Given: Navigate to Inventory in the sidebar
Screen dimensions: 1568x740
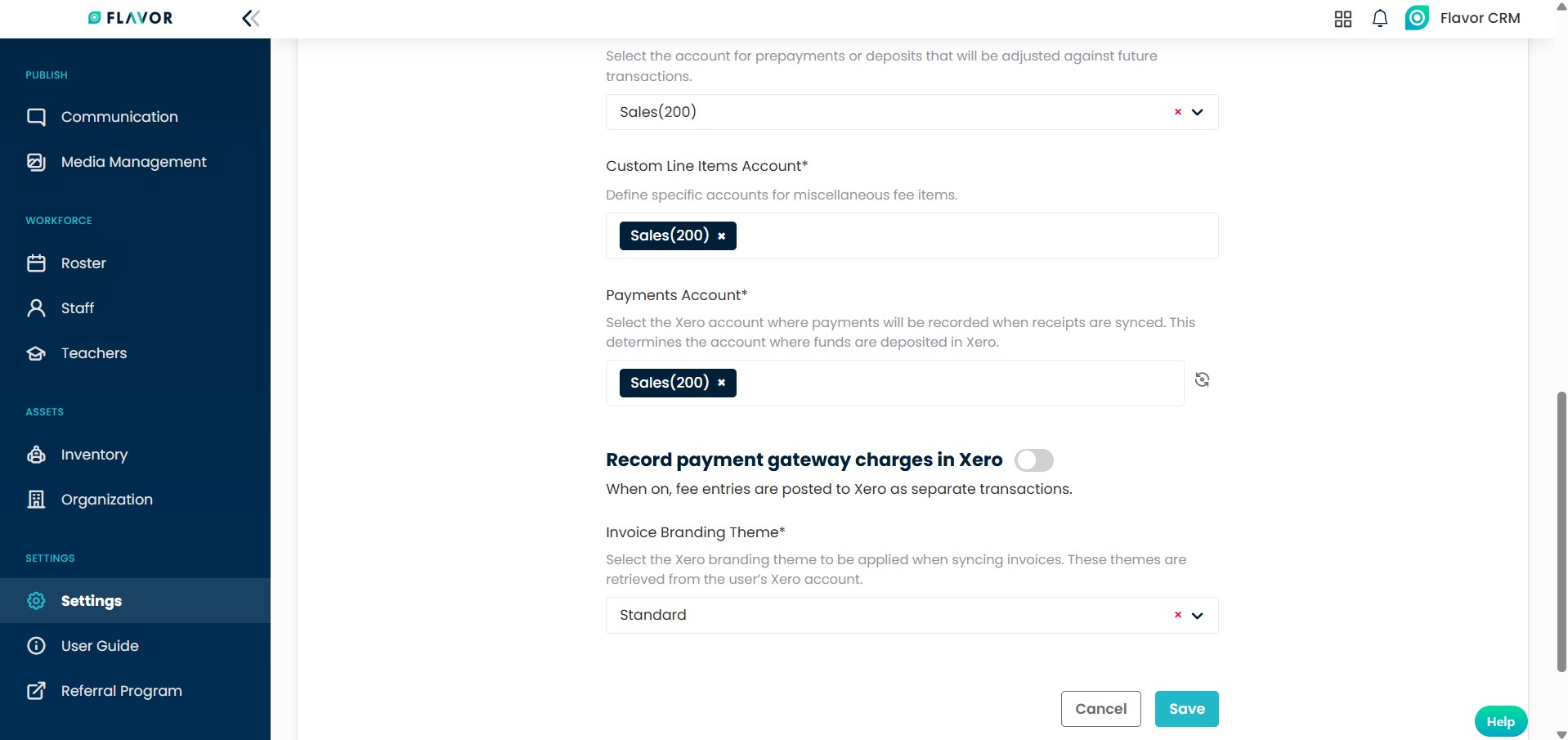Looking at the screenshot, I should coord(94,455).
